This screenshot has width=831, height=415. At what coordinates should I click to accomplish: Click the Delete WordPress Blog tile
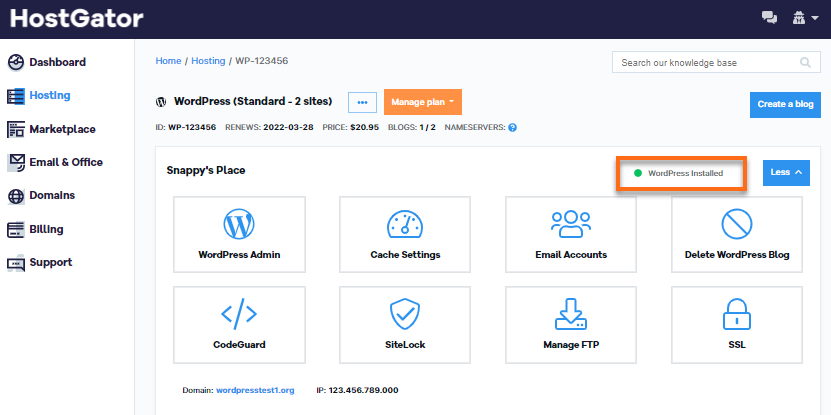coord(737,234)
